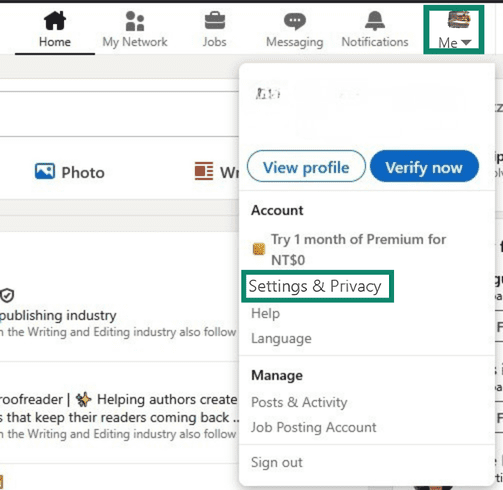Select the Jobs tab label
The image size is (503, 490).
click(x=215, y=42)
